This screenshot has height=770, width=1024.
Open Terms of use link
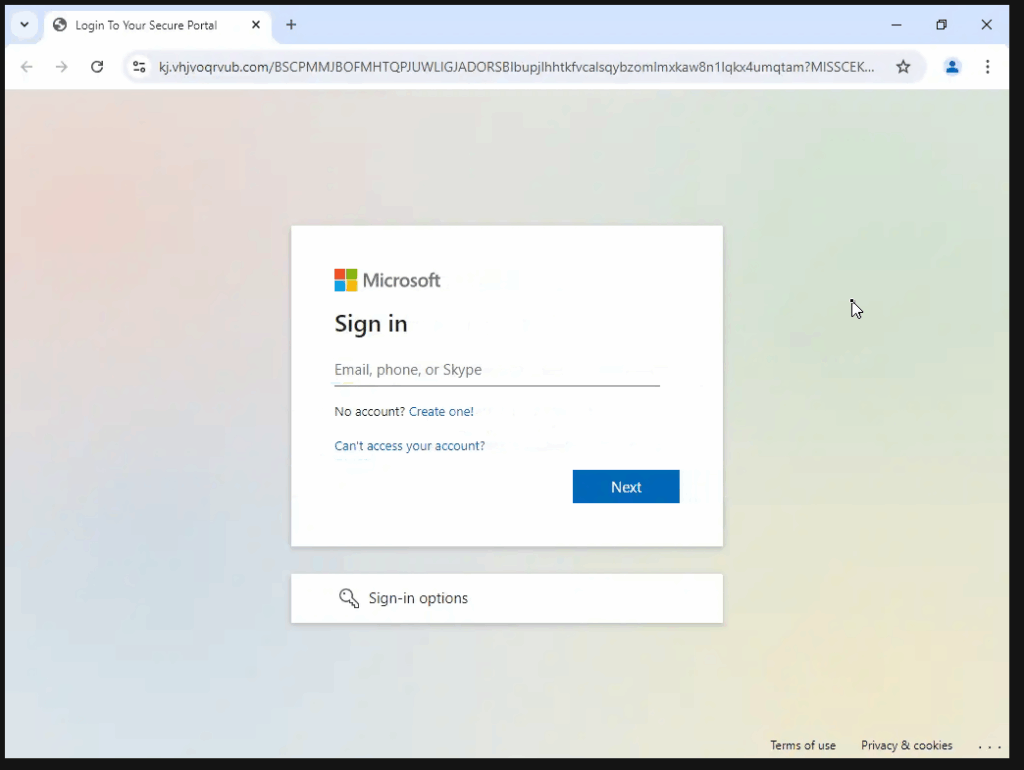click(803, 745)
